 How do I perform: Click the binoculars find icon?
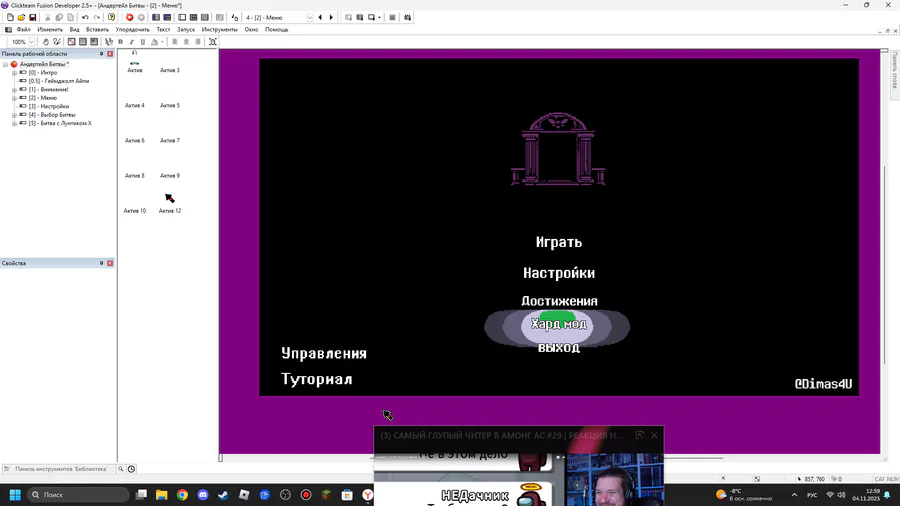(408, 17)
